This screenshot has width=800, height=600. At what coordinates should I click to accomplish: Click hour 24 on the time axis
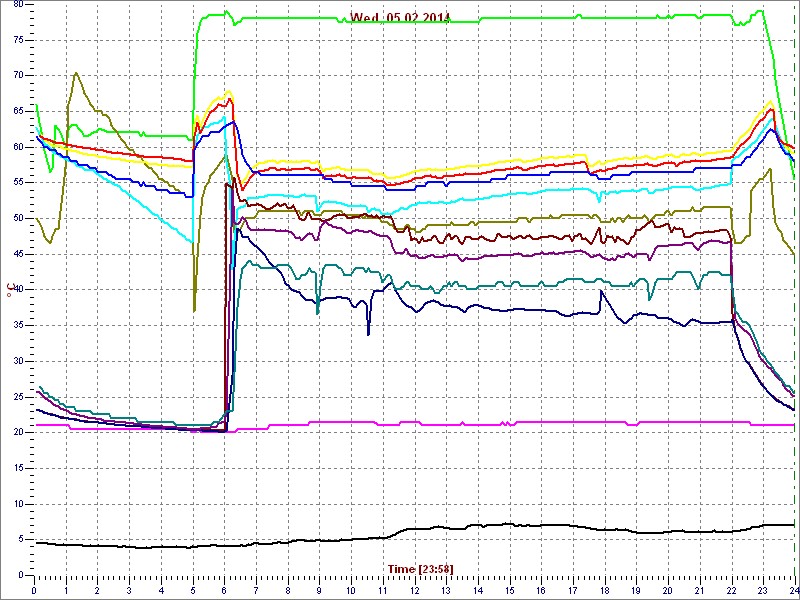click(793, 590)
